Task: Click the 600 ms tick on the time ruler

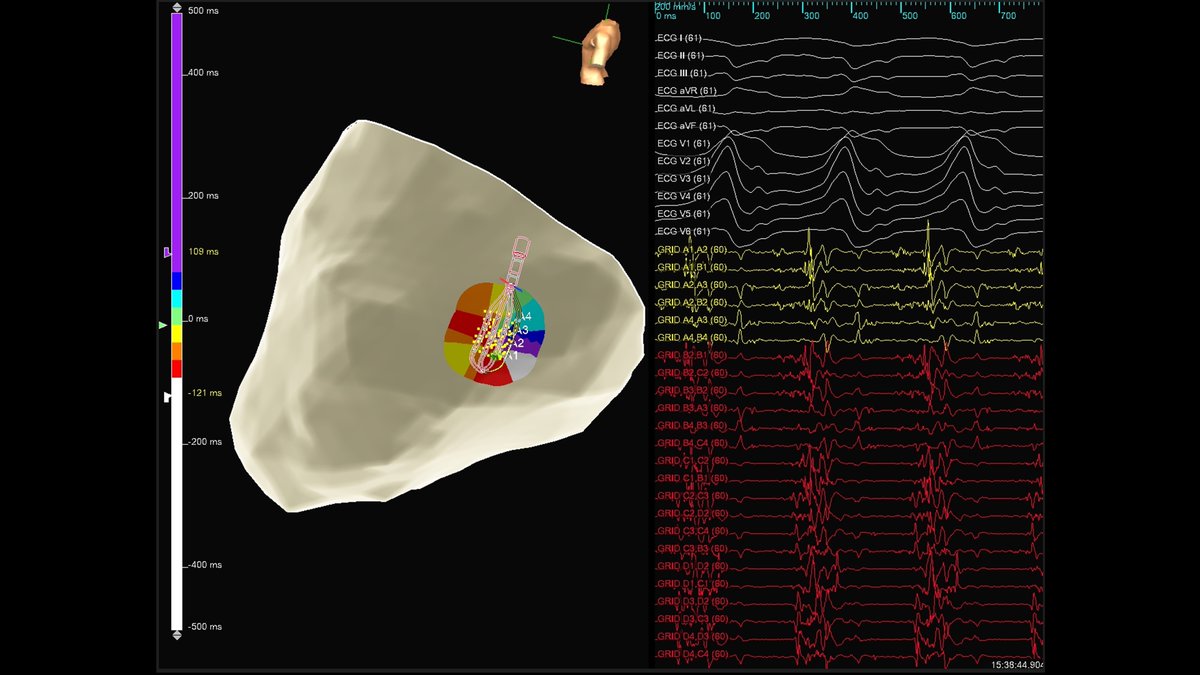Action: (x=958, y=16)
